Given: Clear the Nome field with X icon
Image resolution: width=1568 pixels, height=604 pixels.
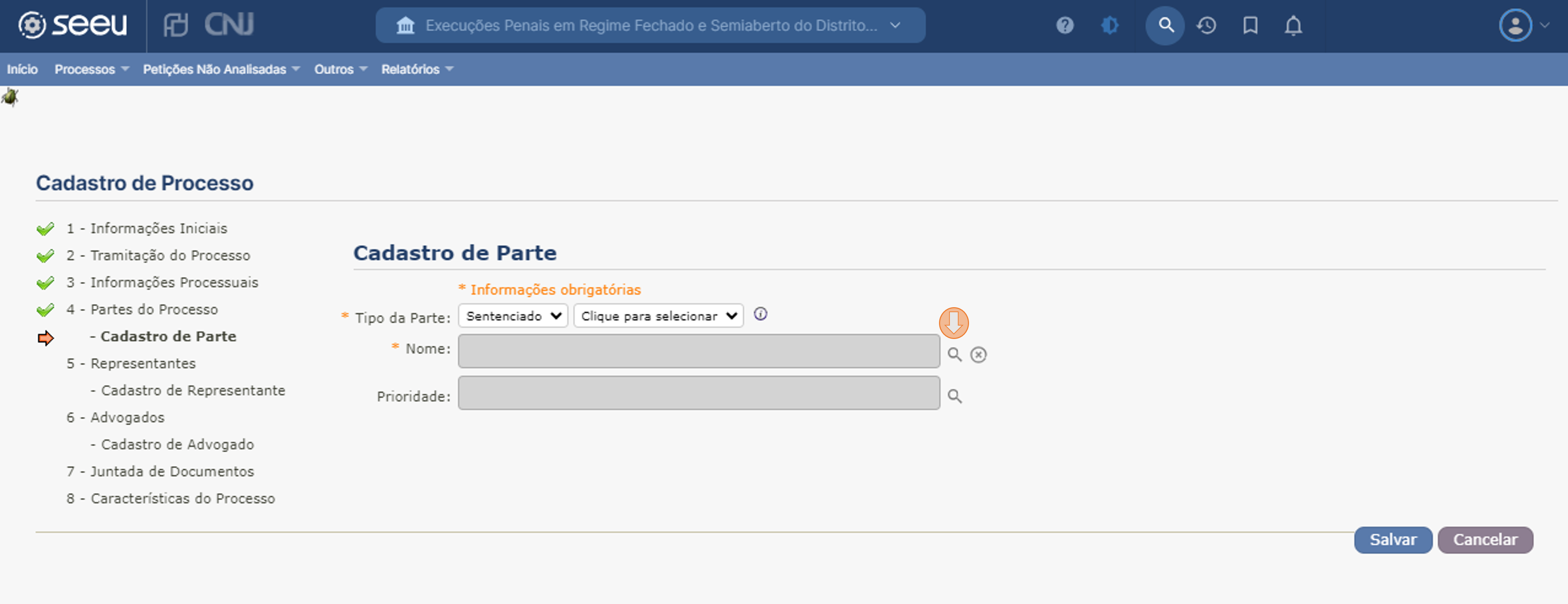Looking at the screenshot, I should point(978,354).
